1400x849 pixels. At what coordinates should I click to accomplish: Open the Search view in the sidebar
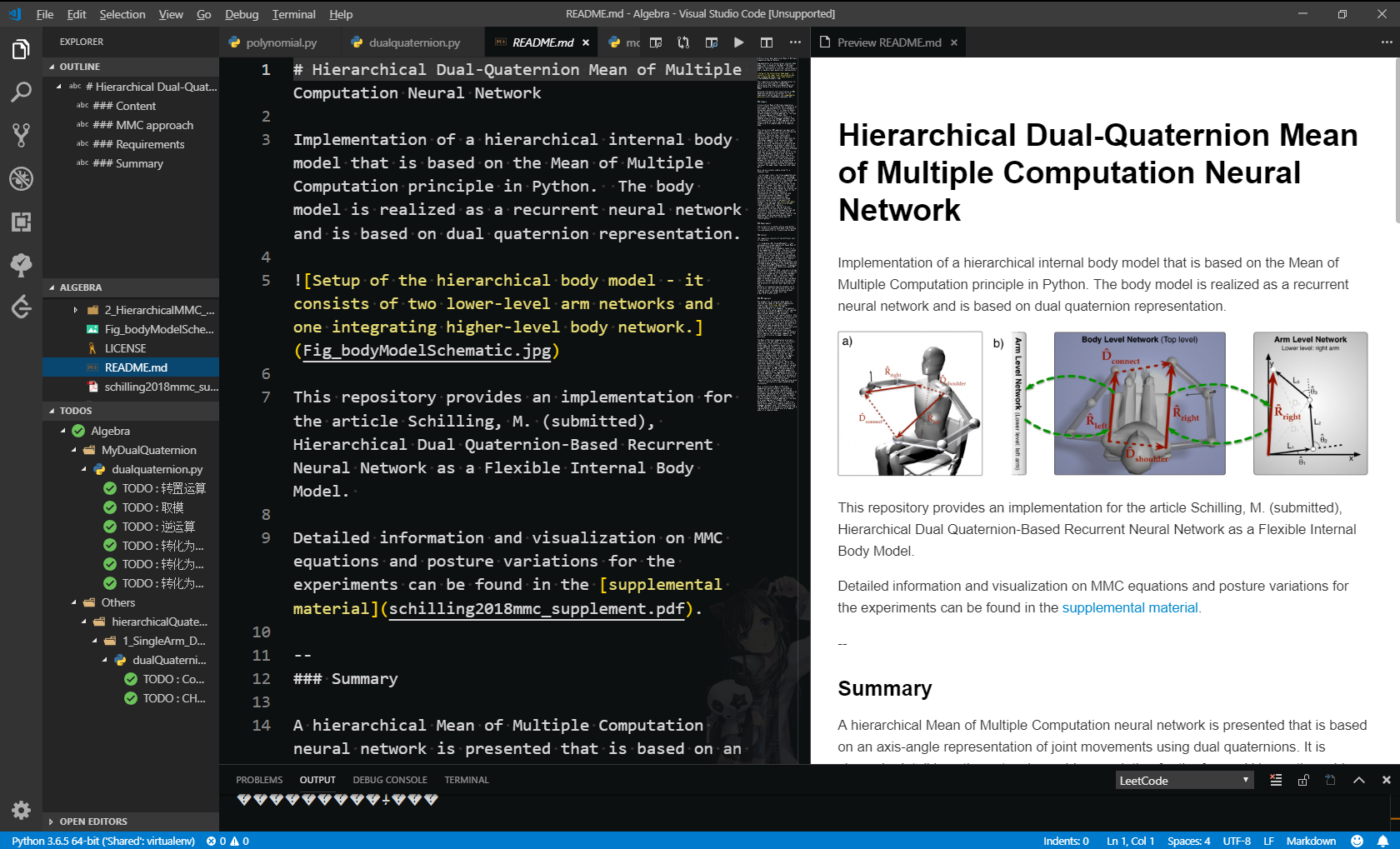(22, 92)
